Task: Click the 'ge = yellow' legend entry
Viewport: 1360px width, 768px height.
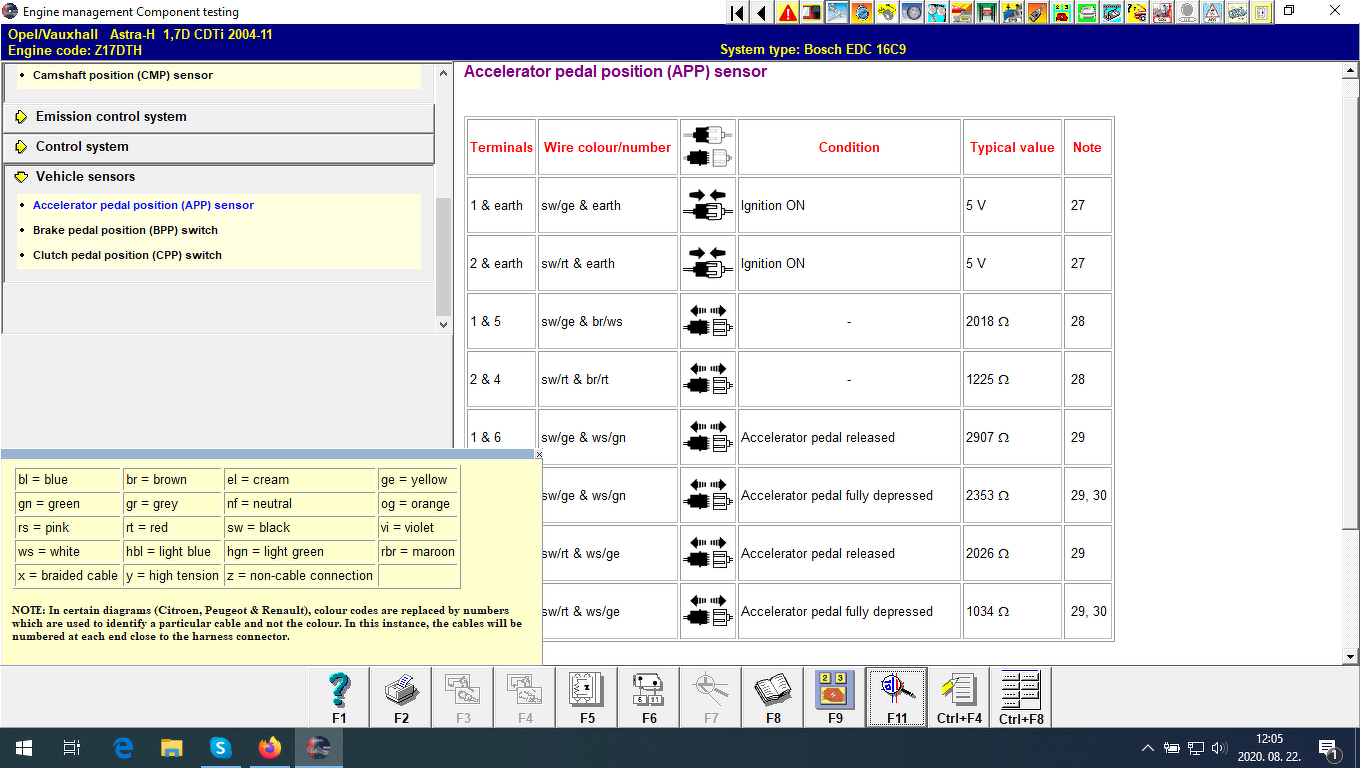Action: click(418, 480)
